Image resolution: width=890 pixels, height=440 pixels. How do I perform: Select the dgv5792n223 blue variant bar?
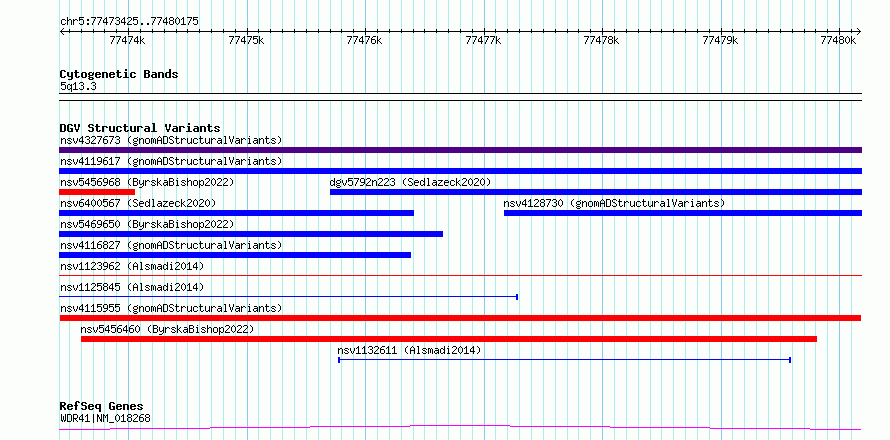[x=596, y=192]
